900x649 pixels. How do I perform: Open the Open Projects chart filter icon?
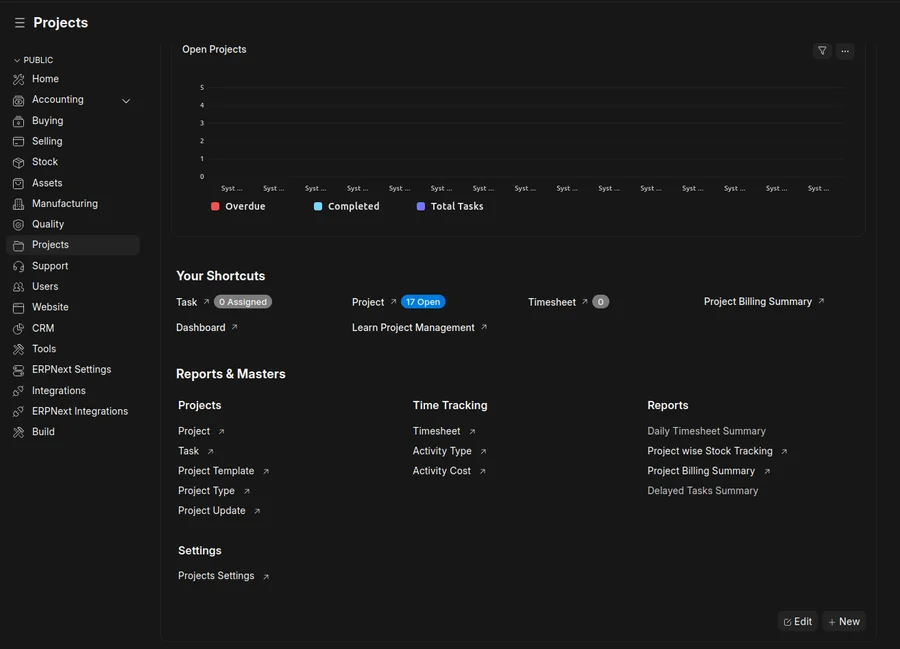tap(822, 50)
